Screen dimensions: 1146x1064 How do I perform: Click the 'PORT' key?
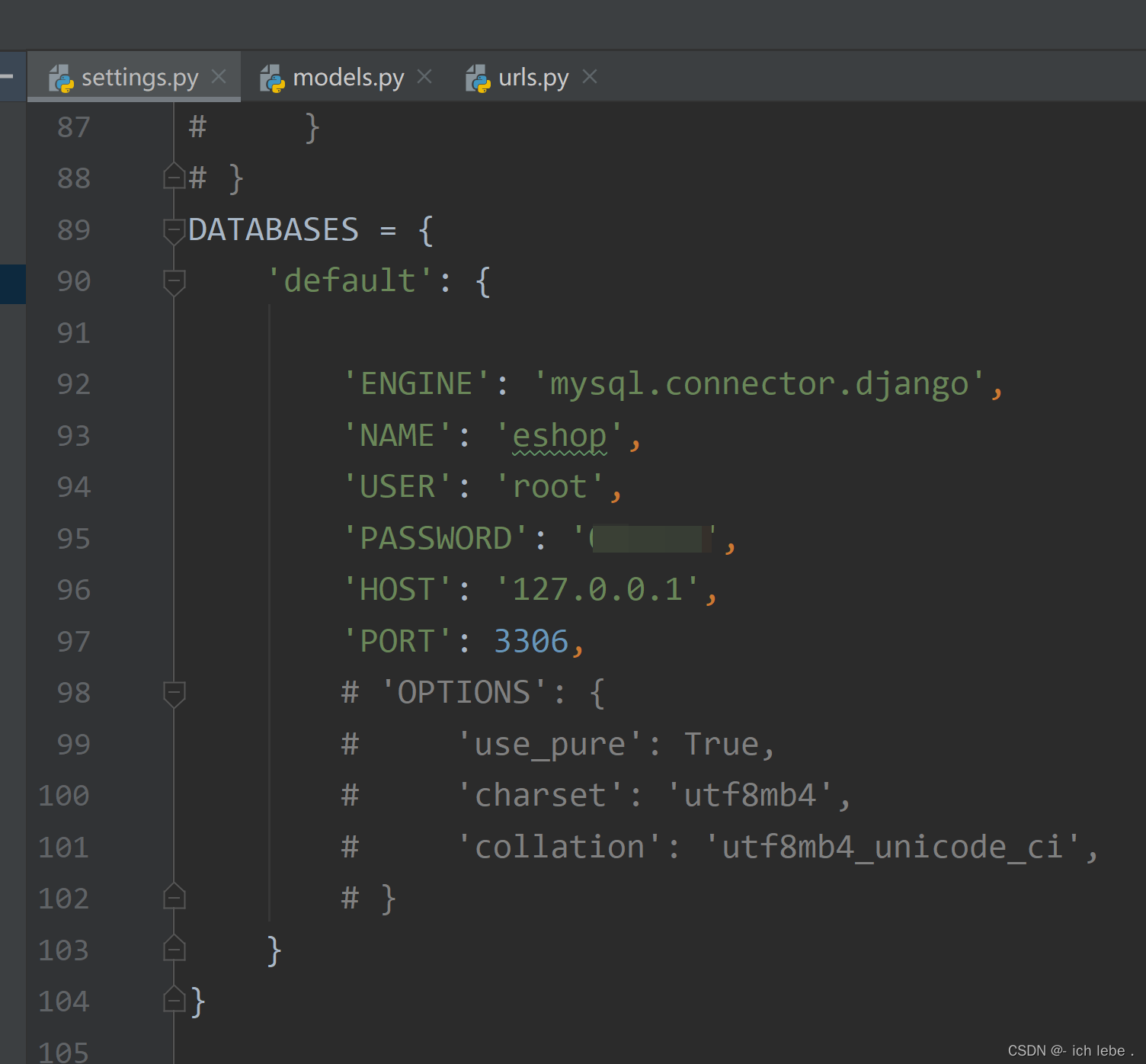pos(398,642)
